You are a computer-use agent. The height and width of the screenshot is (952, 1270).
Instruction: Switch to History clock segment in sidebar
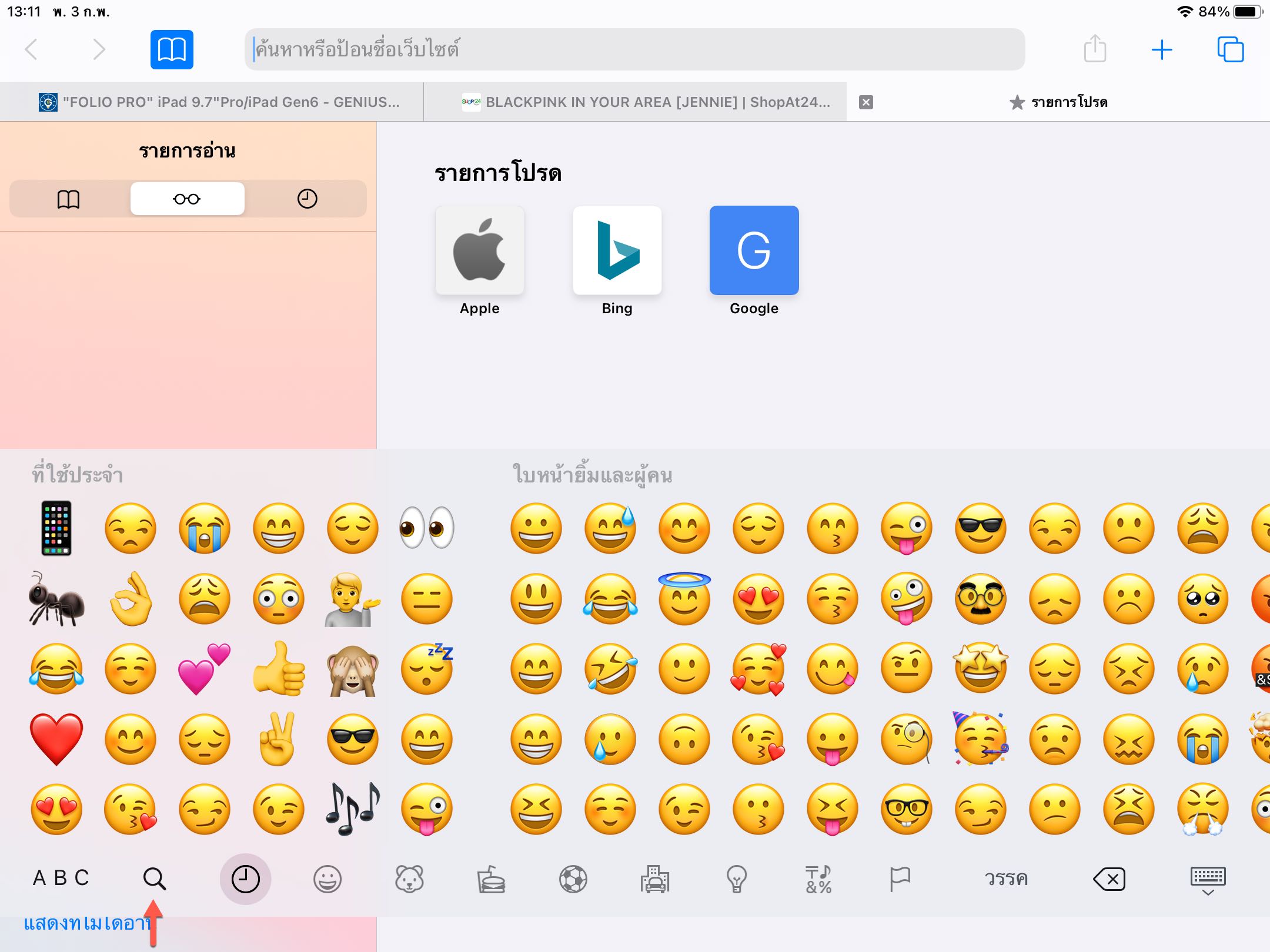tap(307, 199)
